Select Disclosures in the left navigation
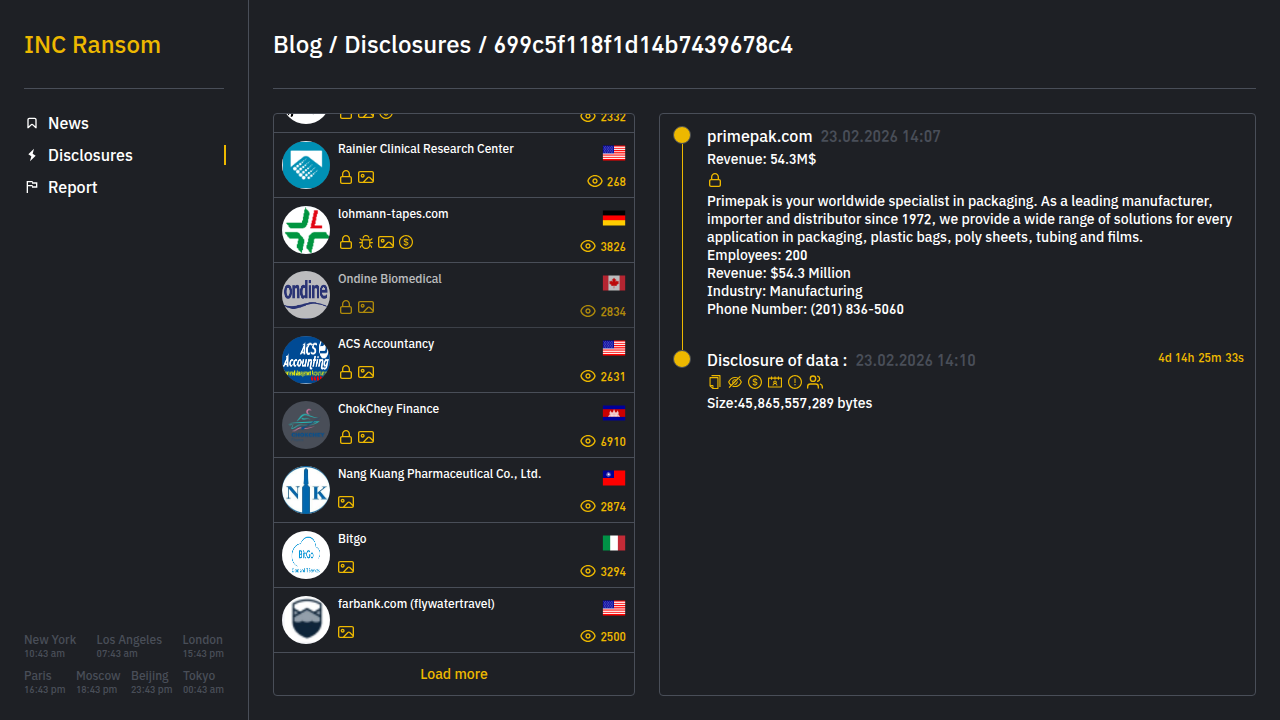Viewport: 1280px width, 720px height. click(90, 155)
